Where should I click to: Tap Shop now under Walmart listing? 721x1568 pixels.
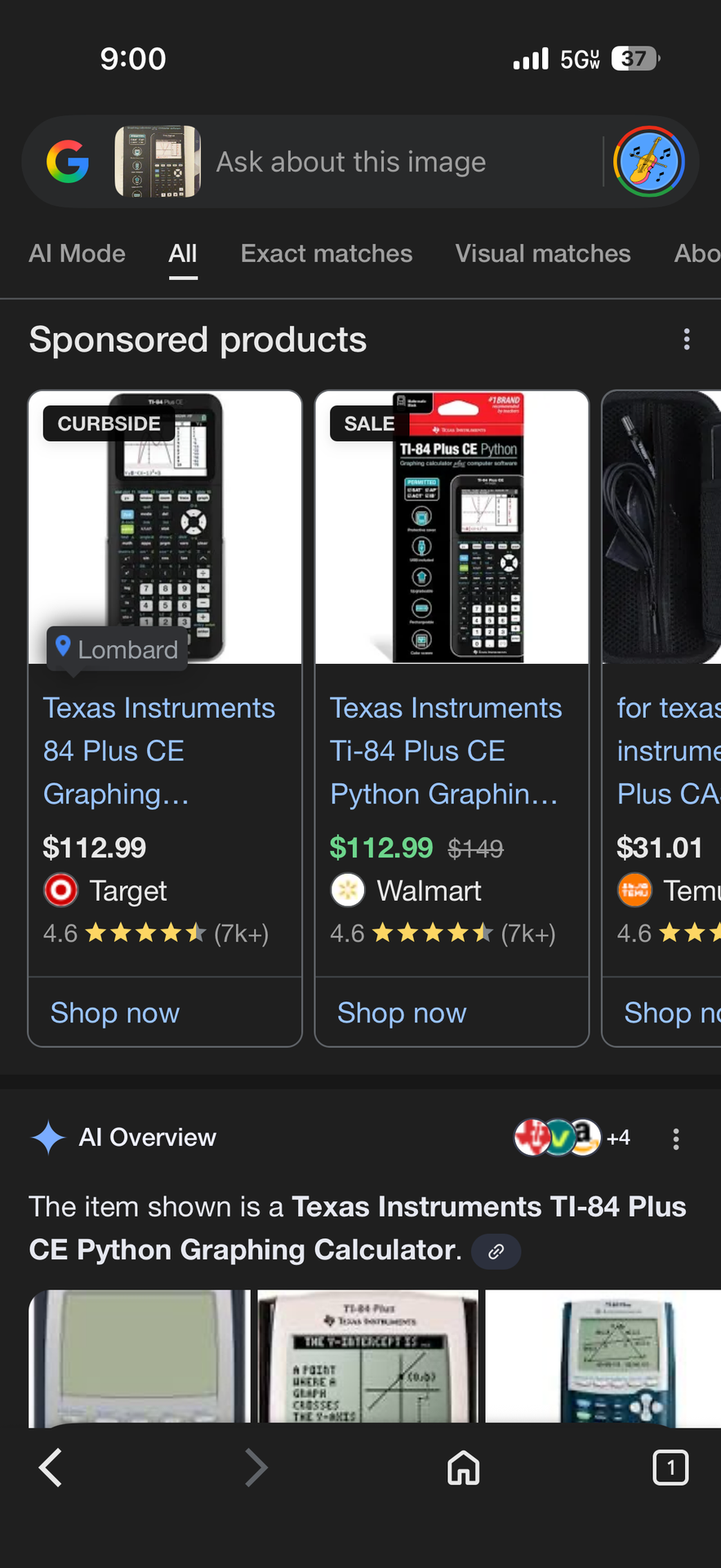402,1013
